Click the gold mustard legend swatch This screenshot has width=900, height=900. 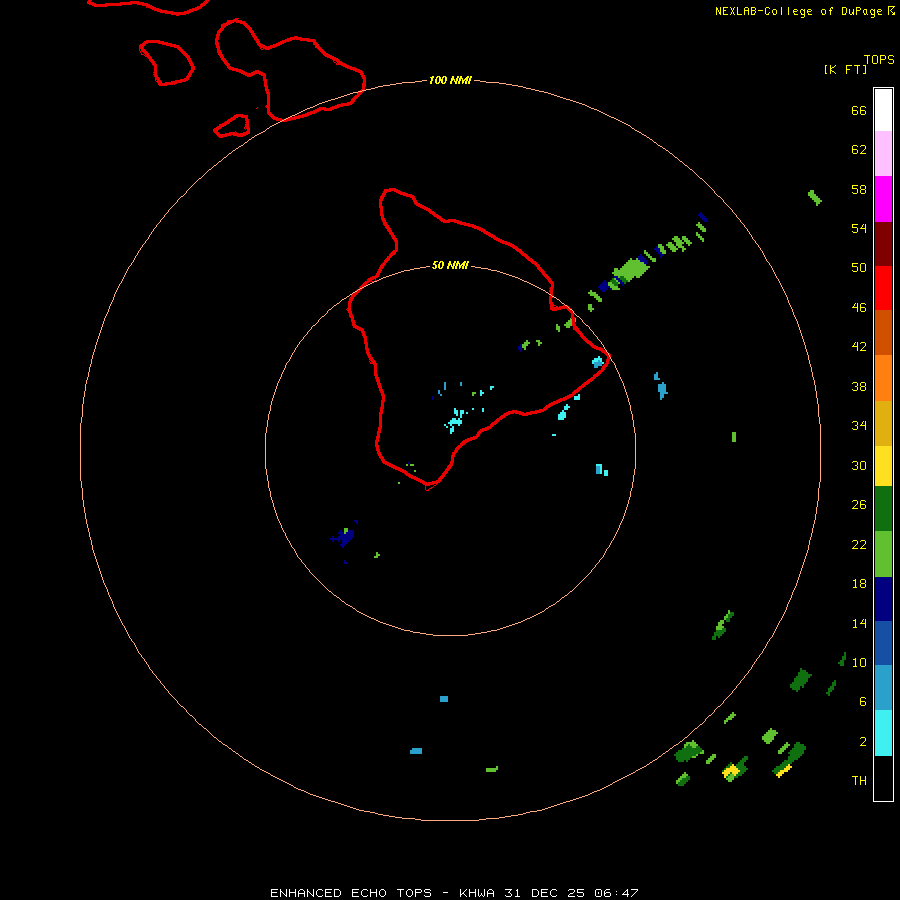pyautogui.click(x=883, y=423)
